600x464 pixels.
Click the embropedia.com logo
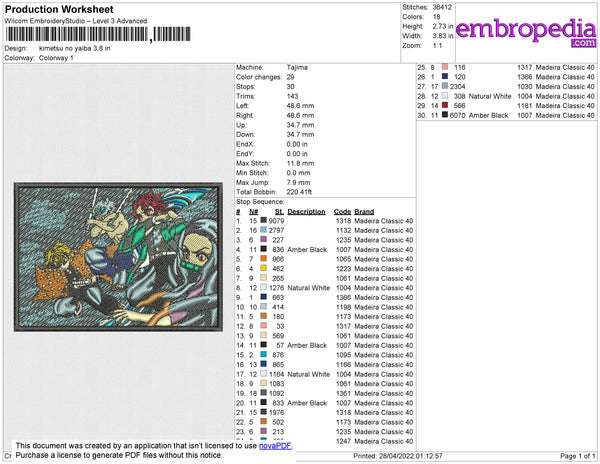[x=526, y=32]
